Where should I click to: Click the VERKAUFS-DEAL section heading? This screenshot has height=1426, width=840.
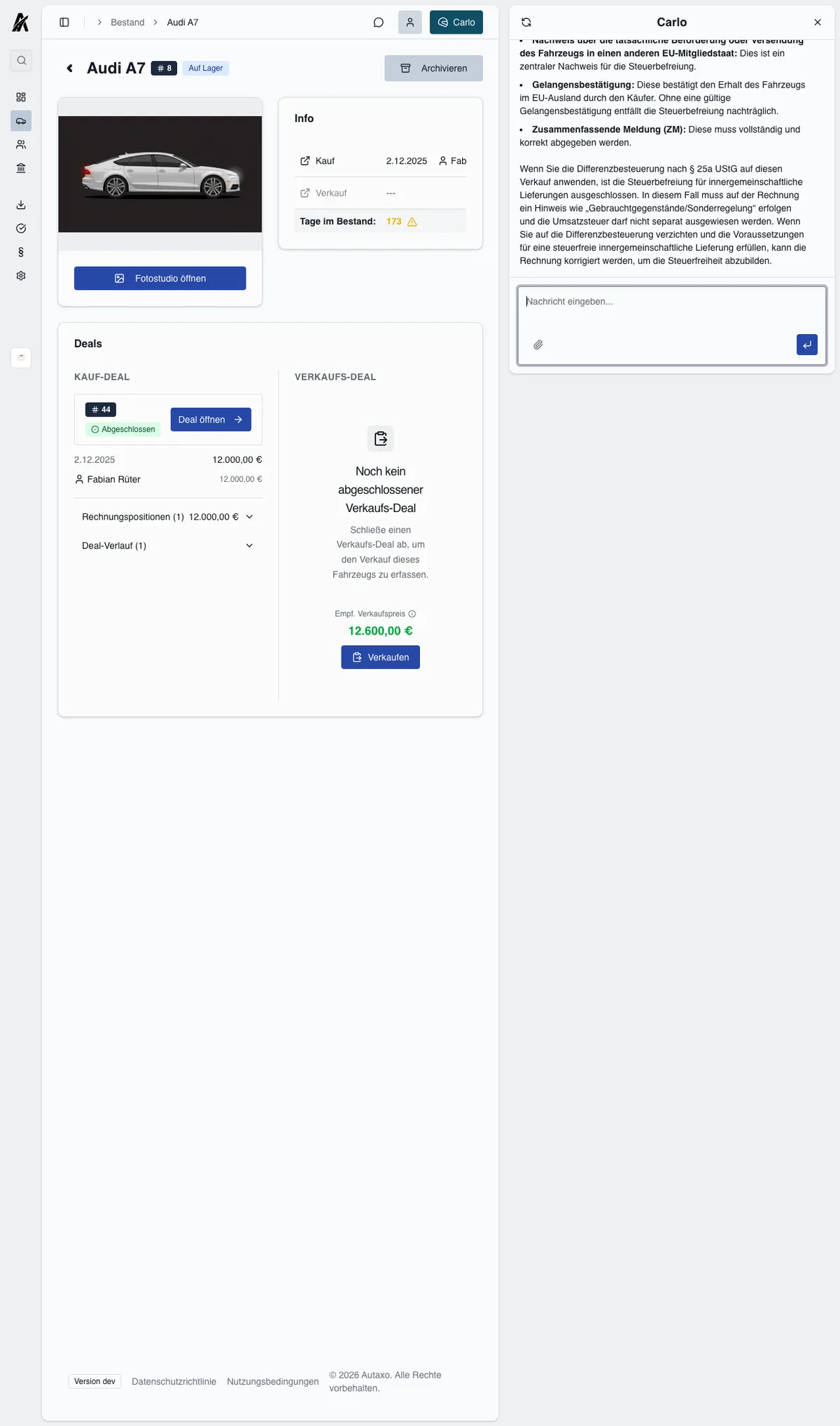335,378
